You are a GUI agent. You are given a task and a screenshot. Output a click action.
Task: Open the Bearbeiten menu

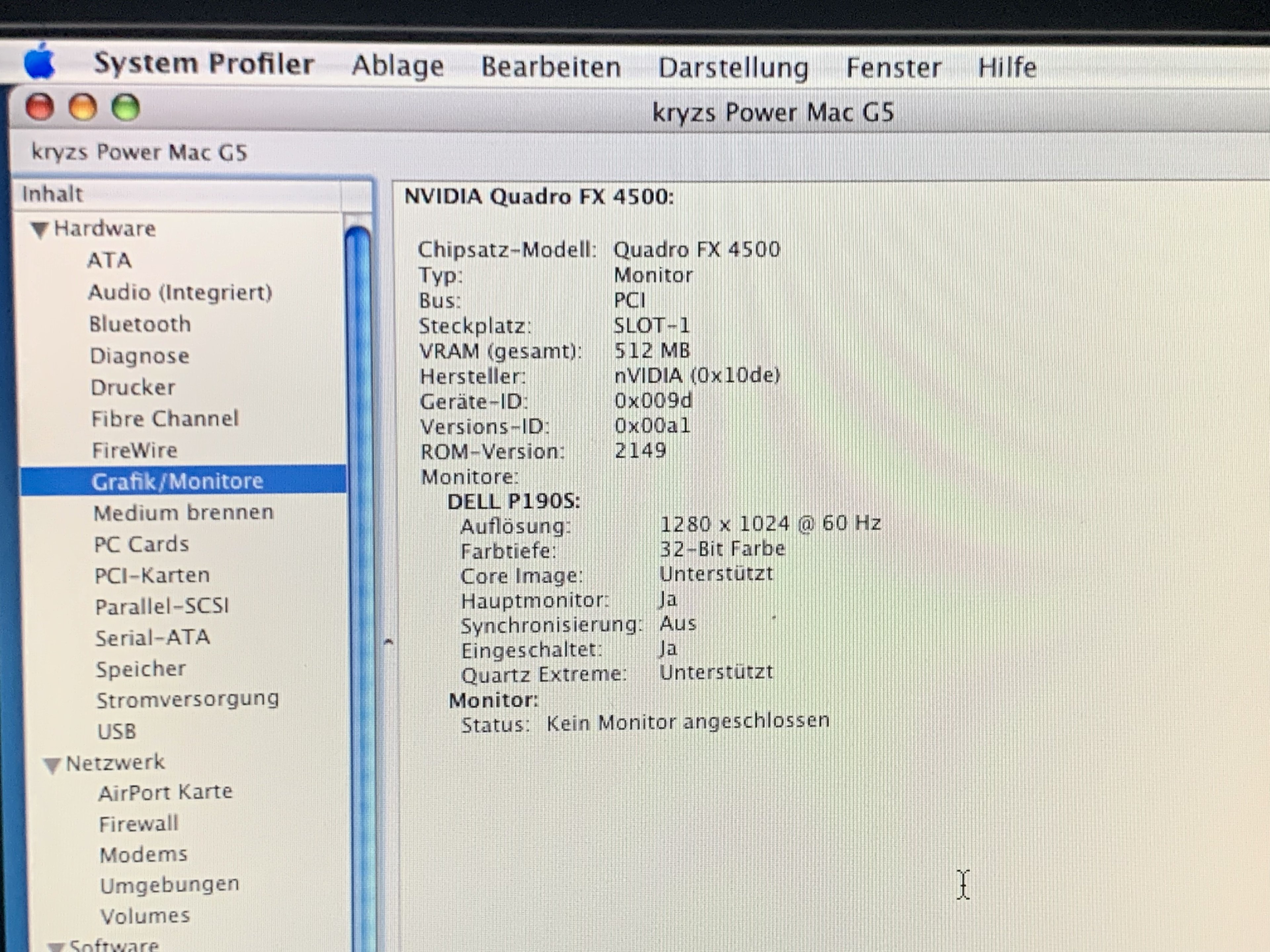[550, 66]
